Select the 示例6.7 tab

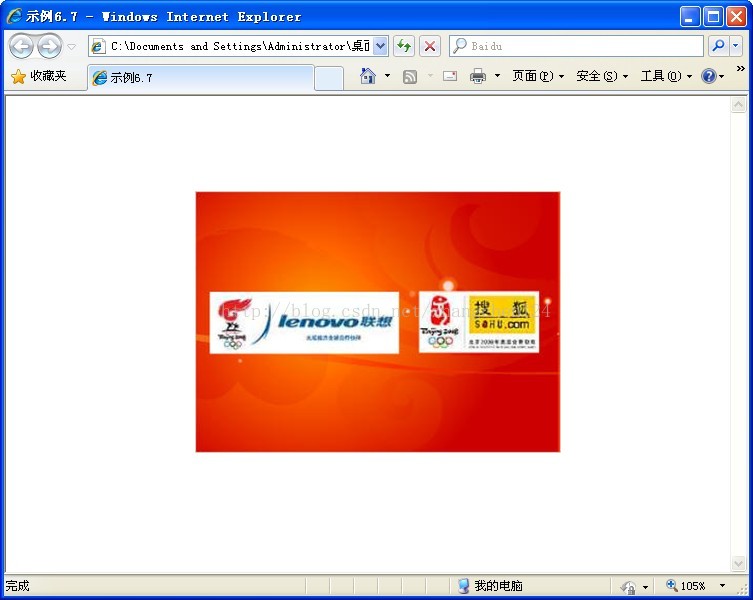point(201,77)
